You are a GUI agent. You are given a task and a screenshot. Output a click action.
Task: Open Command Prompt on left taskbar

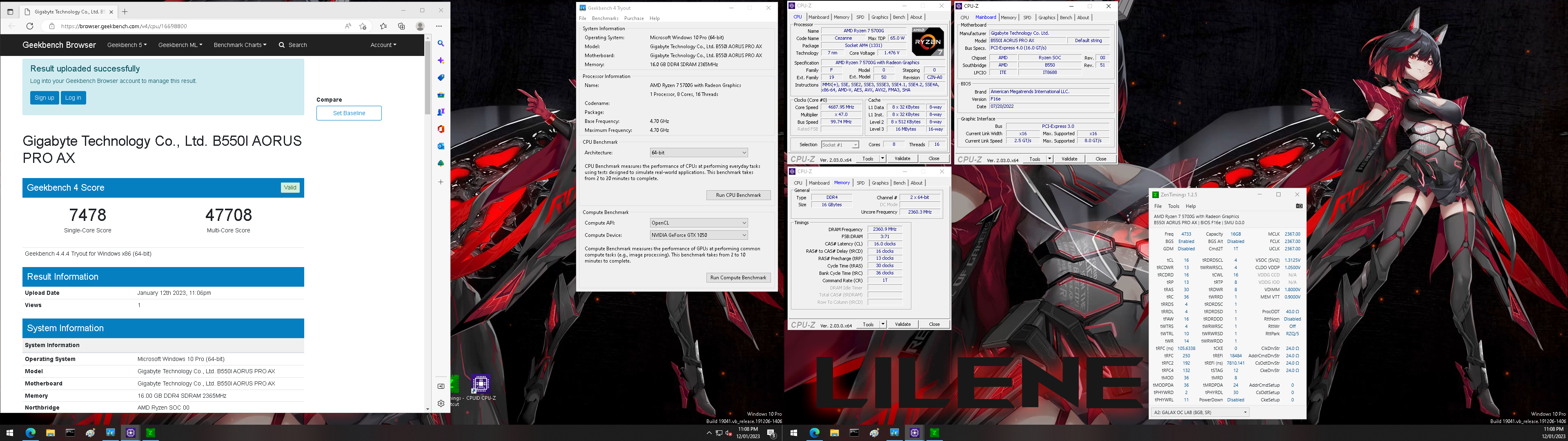click(70, 432)
